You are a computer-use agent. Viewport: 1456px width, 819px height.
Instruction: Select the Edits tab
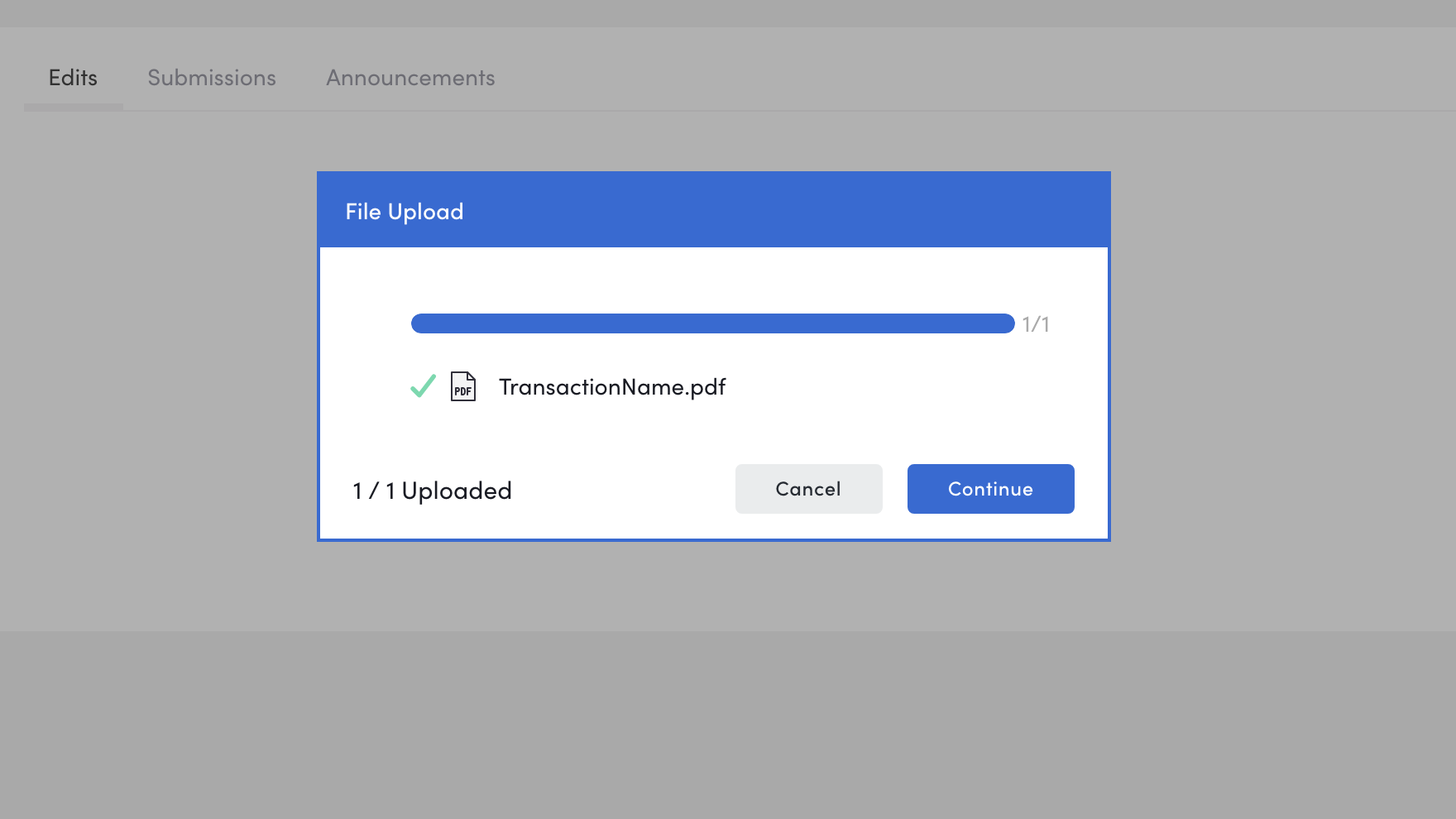(73, 78)
